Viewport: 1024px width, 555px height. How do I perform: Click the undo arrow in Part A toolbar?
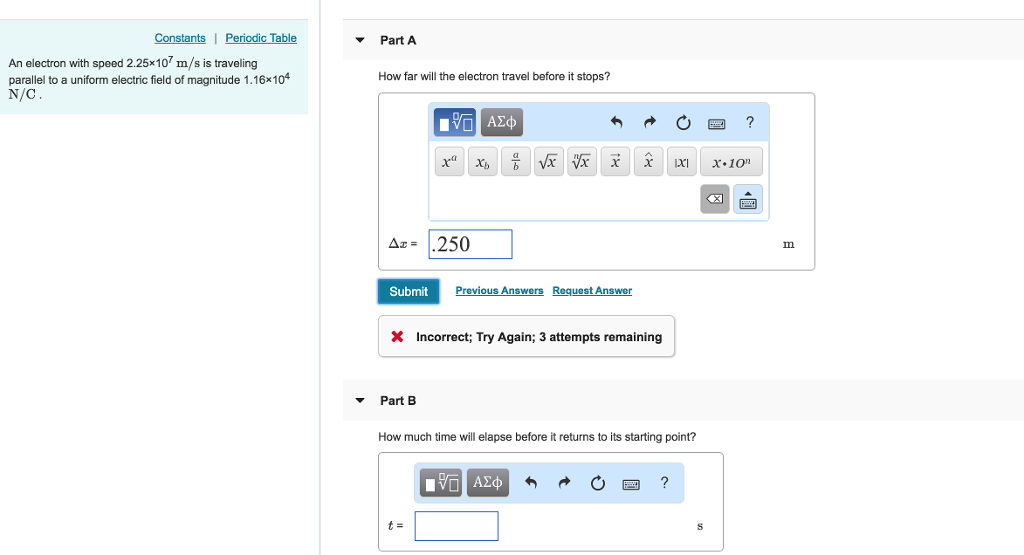(x=617, y=123)
